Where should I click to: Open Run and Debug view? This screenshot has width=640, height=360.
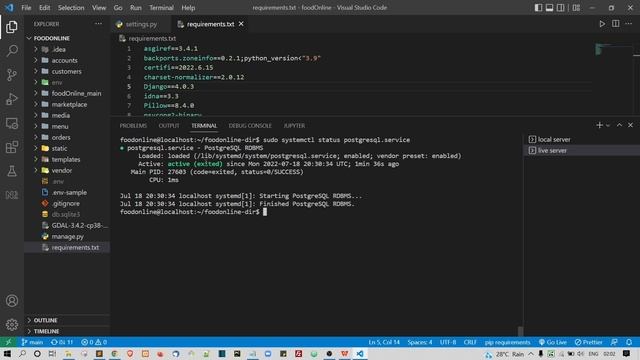coord(12,99)
